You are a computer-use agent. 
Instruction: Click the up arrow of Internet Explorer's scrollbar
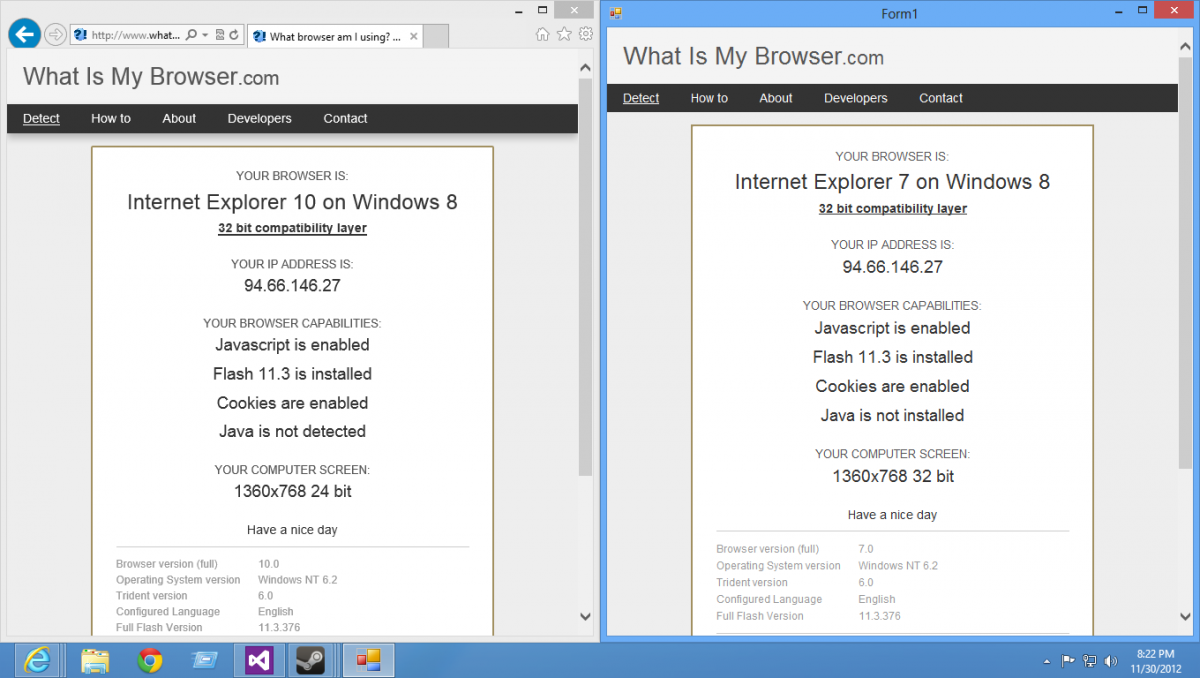[585, 68]
